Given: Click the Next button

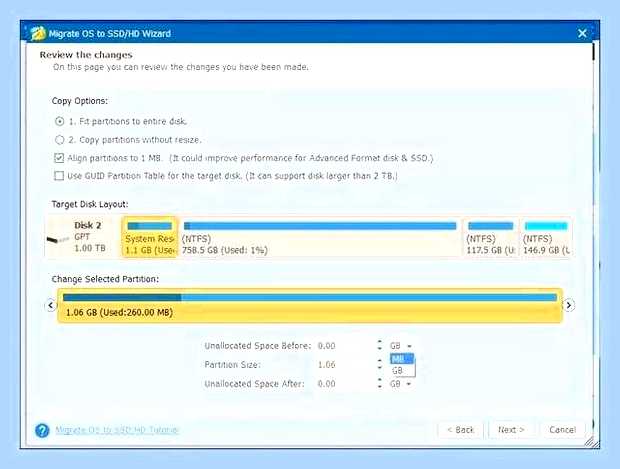Looking at the screenshot, I should tap(511, 430).
